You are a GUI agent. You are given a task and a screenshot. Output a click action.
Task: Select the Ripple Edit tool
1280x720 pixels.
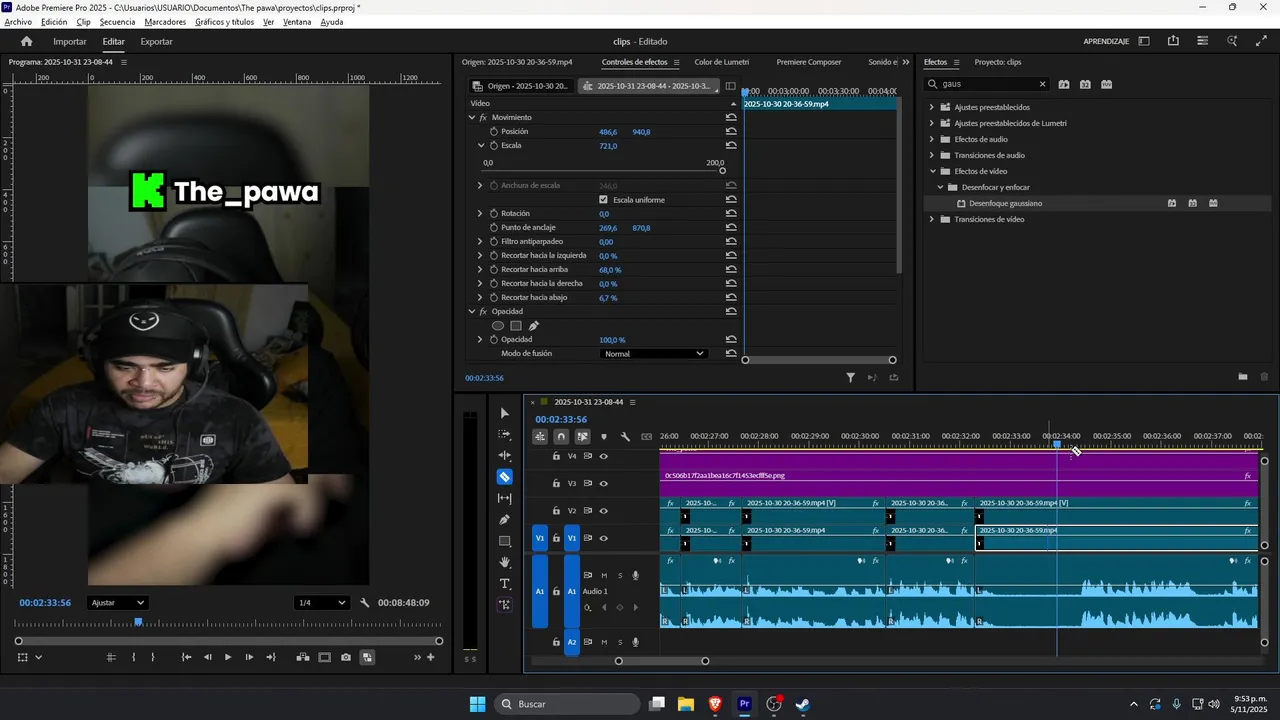pos(504,455)
